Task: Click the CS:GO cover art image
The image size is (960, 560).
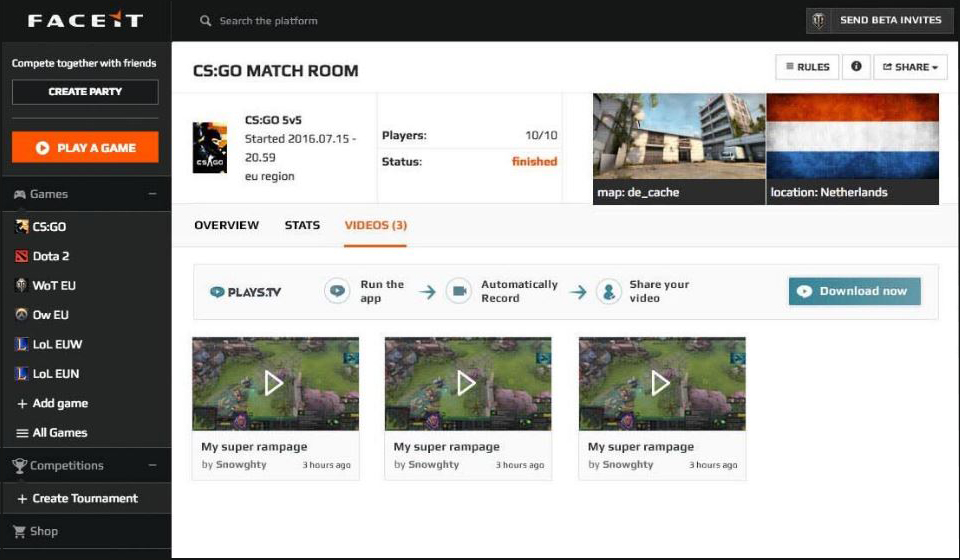Action: (210, 147)
